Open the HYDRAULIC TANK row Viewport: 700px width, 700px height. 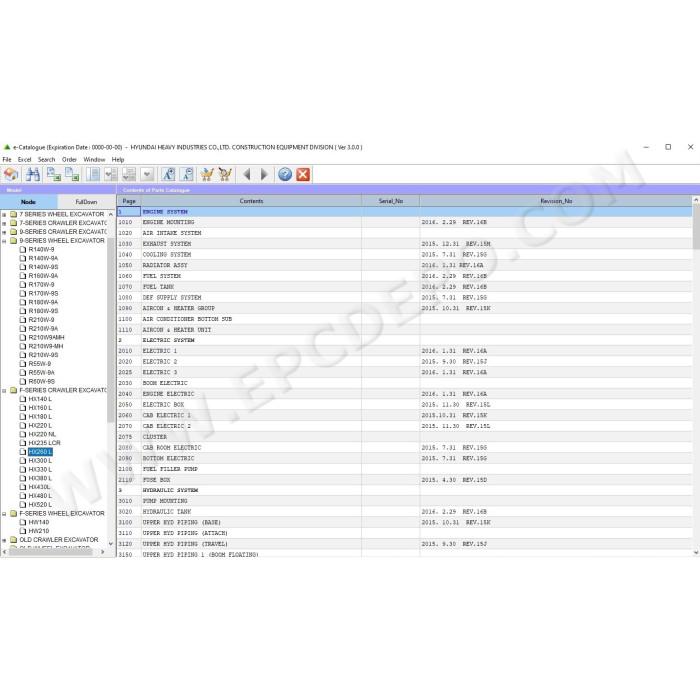[404, 512]
